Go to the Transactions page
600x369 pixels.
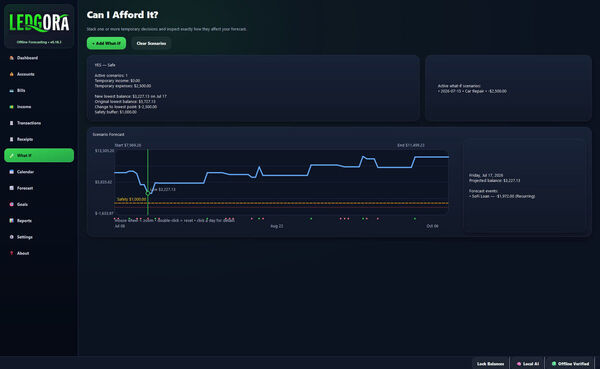39,123
